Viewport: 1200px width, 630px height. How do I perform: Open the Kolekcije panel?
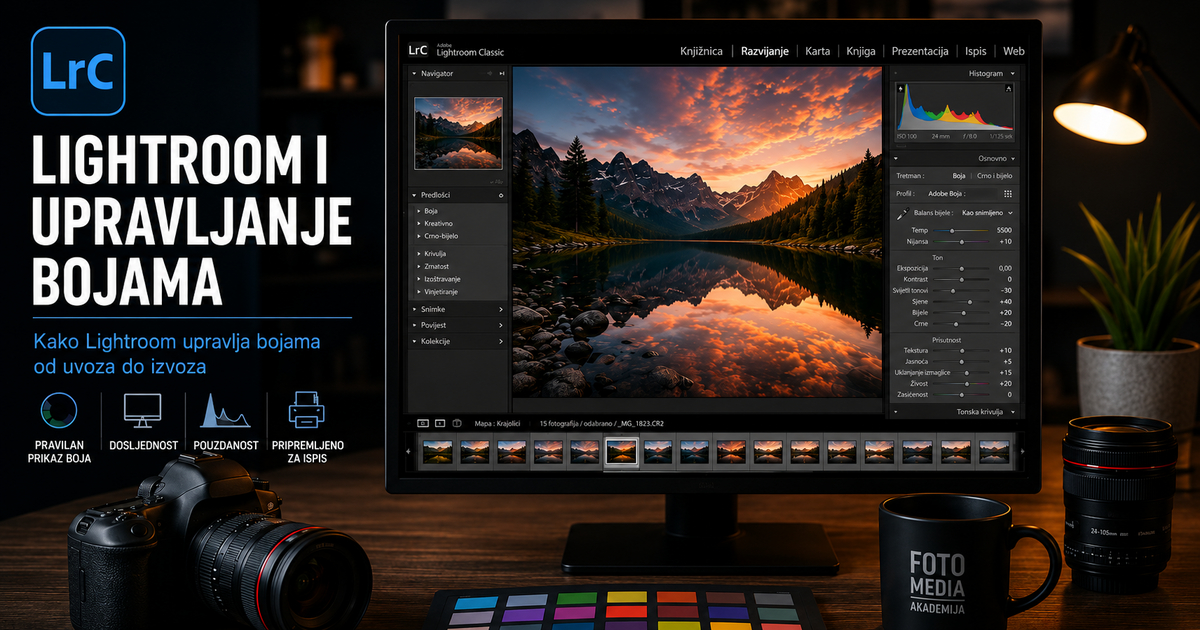coord(459,341)
